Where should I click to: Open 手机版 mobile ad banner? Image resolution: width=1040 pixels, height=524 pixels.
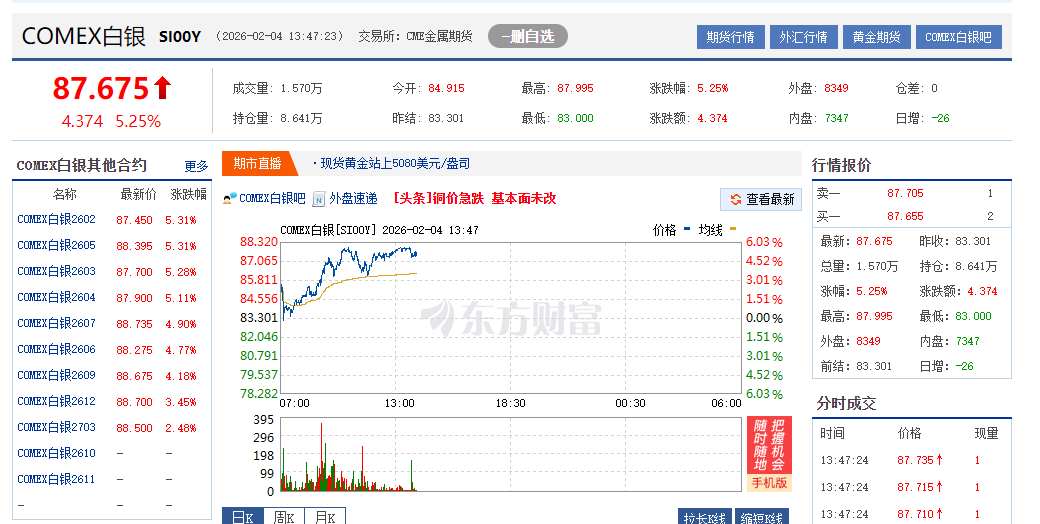pos(769,454)
